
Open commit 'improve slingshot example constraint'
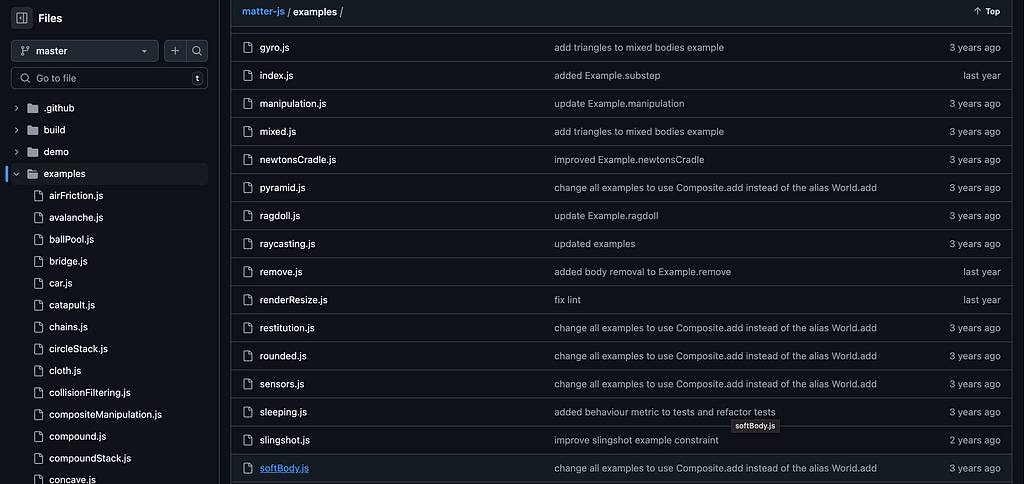tap(636, 440)
